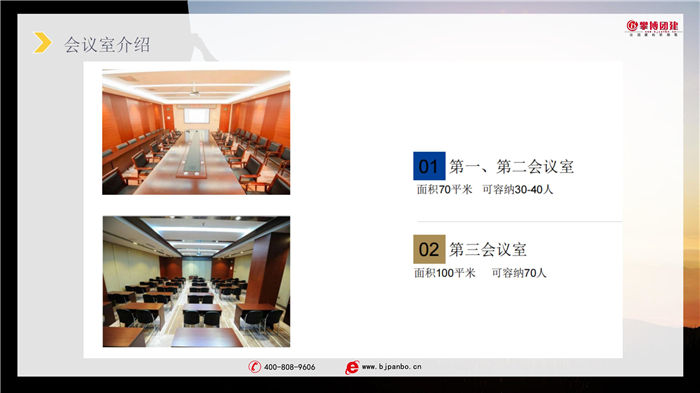
Task: Click the www.bjpanbo.cn website link
Action: point(392,367)
